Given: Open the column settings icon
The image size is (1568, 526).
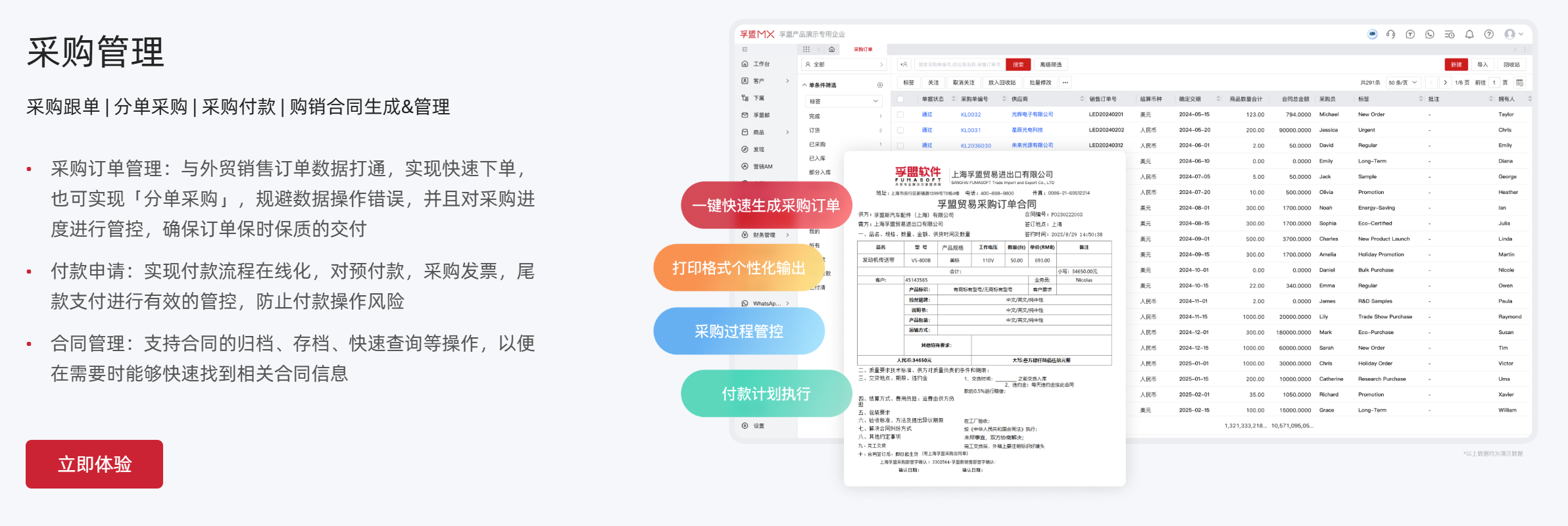Looking at the screenshot, I should (x=1519, y=82).
